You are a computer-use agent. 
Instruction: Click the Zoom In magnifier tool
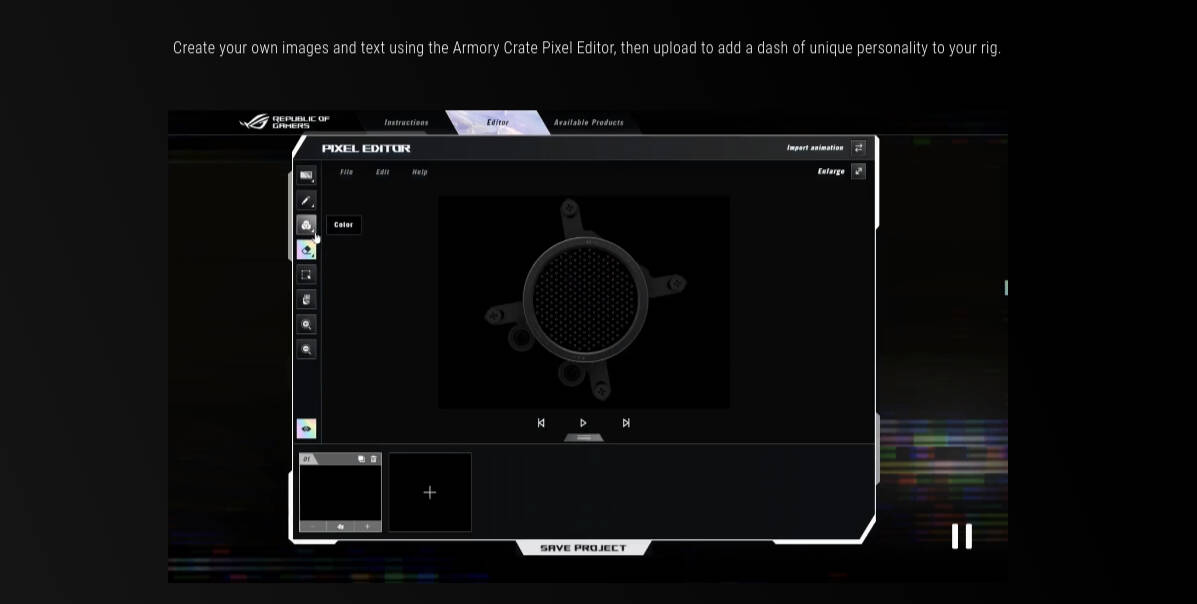pyautogui.click(x=306, y=325)
